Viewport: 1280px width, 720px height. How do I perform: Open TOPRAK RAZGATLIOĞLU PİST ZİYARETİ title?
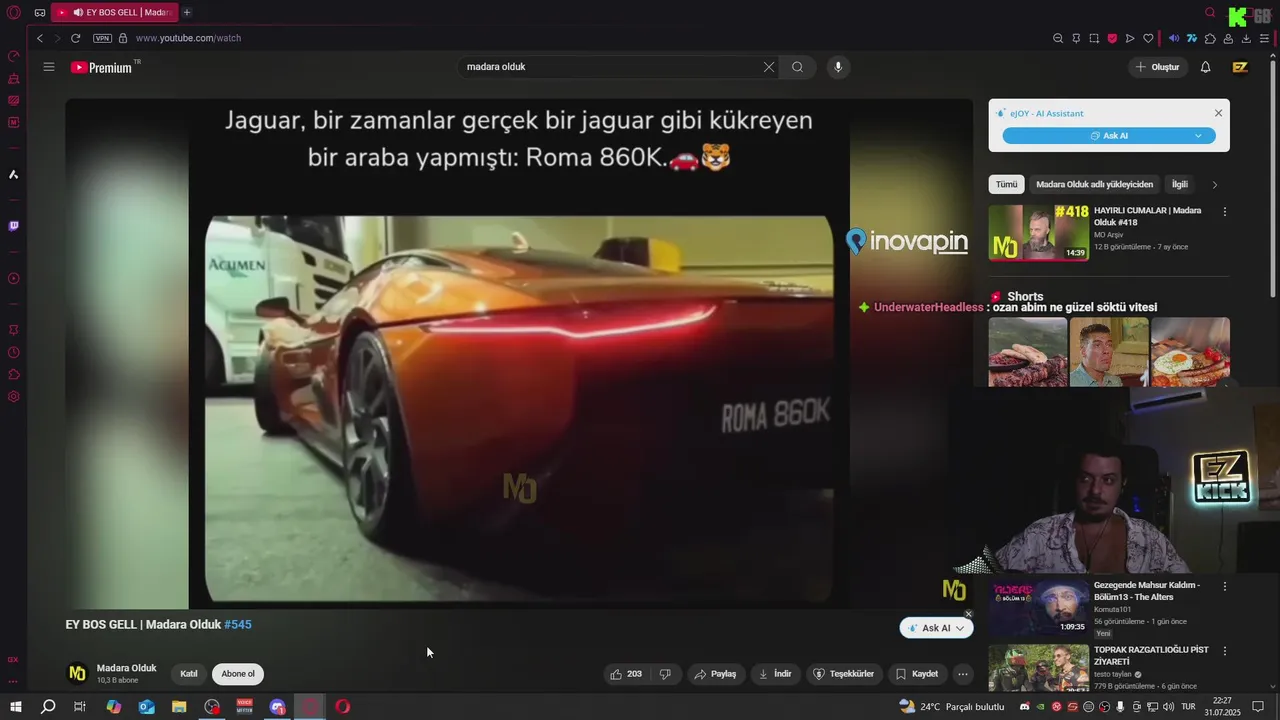click(x=1151, y=656)
